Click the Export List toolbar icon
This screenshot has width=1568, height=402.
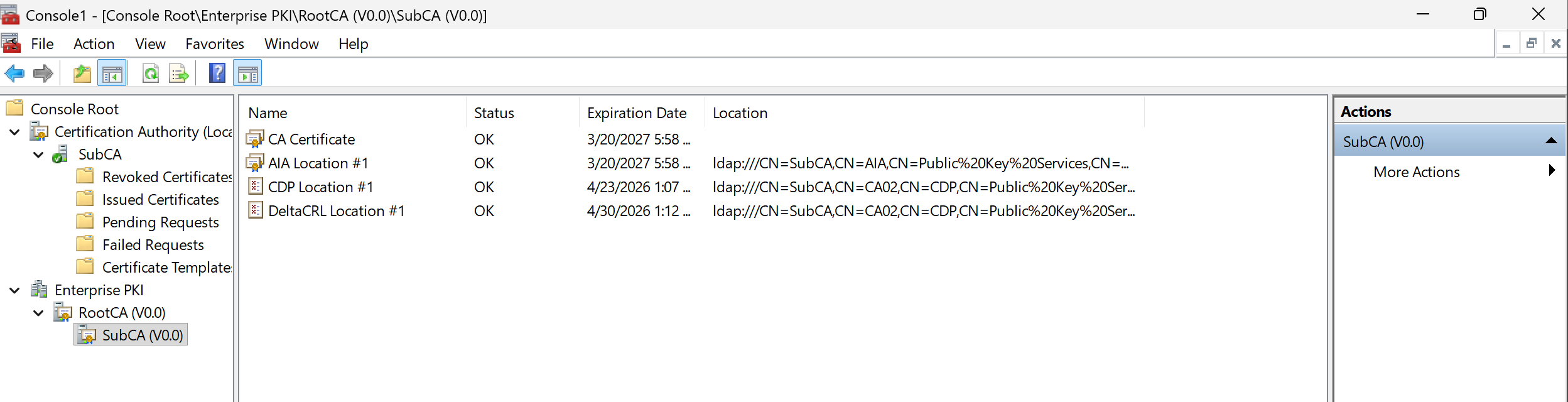pyautogui.click(x=179, y=74)
